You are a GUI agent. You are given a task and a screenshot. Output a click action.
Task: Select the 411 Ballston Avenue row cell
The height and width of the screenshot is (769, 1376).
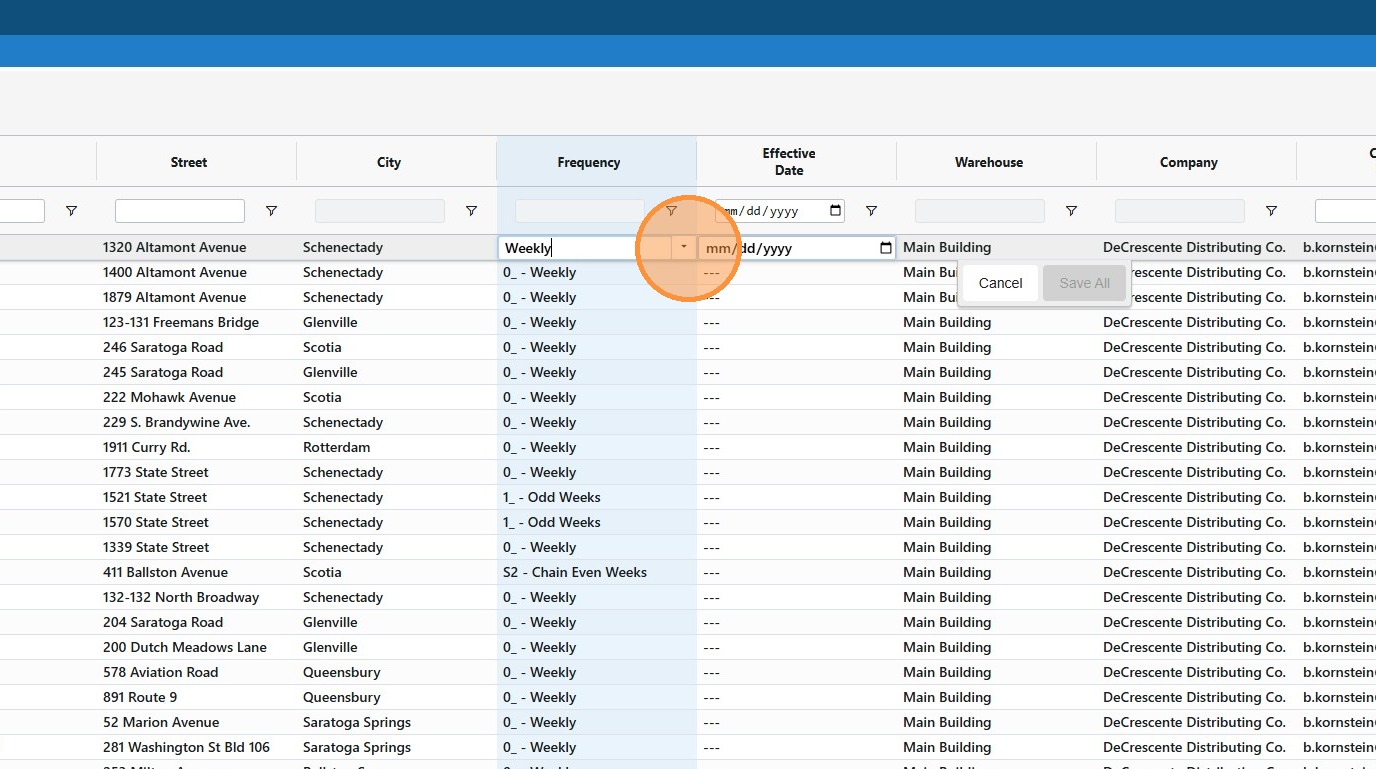point(165,572)
